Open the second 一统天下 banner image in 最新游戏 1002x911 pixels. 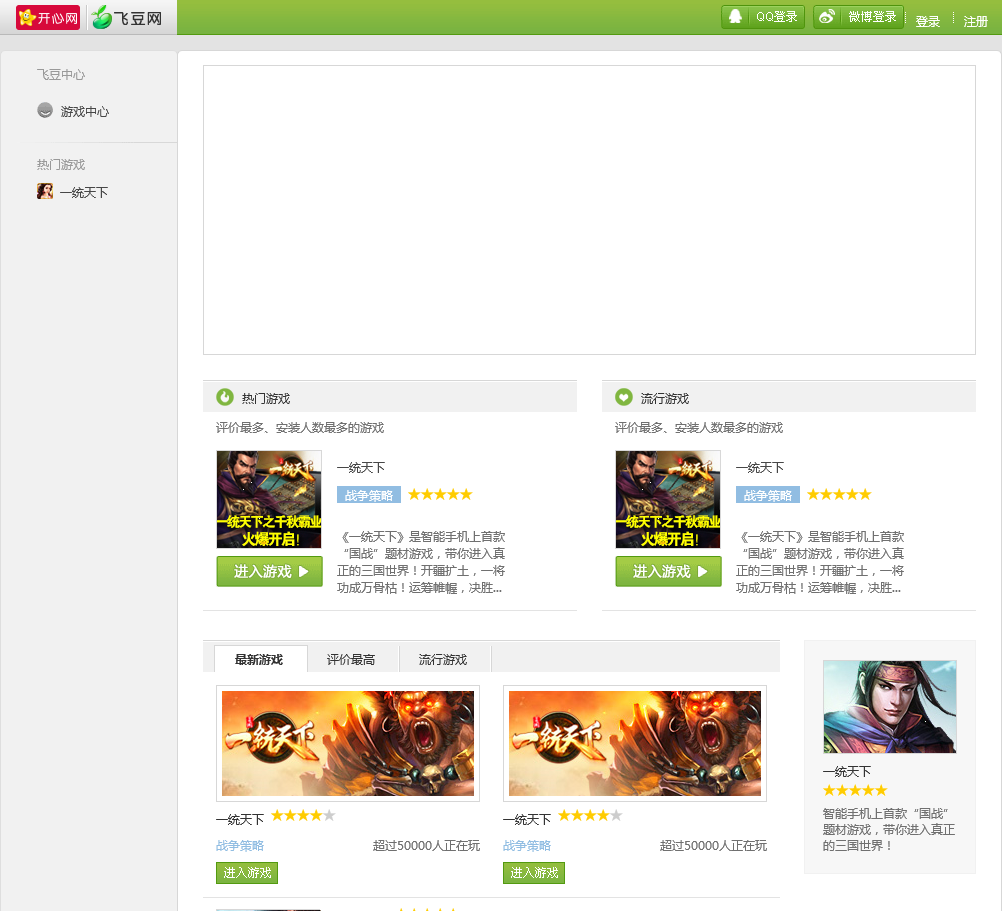pyautogui.click(x=635, y=744)
